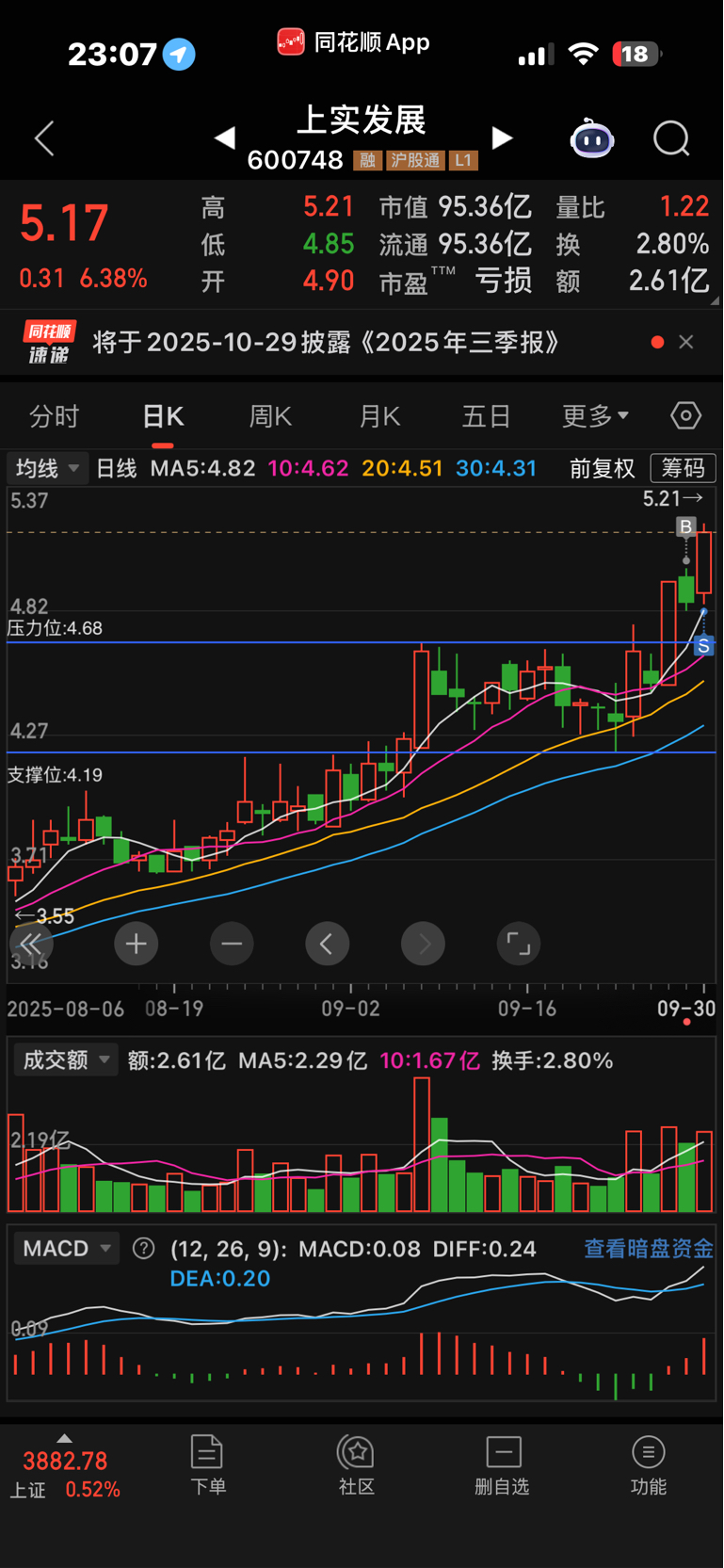Tap the MA5:4.82 value

202,468
